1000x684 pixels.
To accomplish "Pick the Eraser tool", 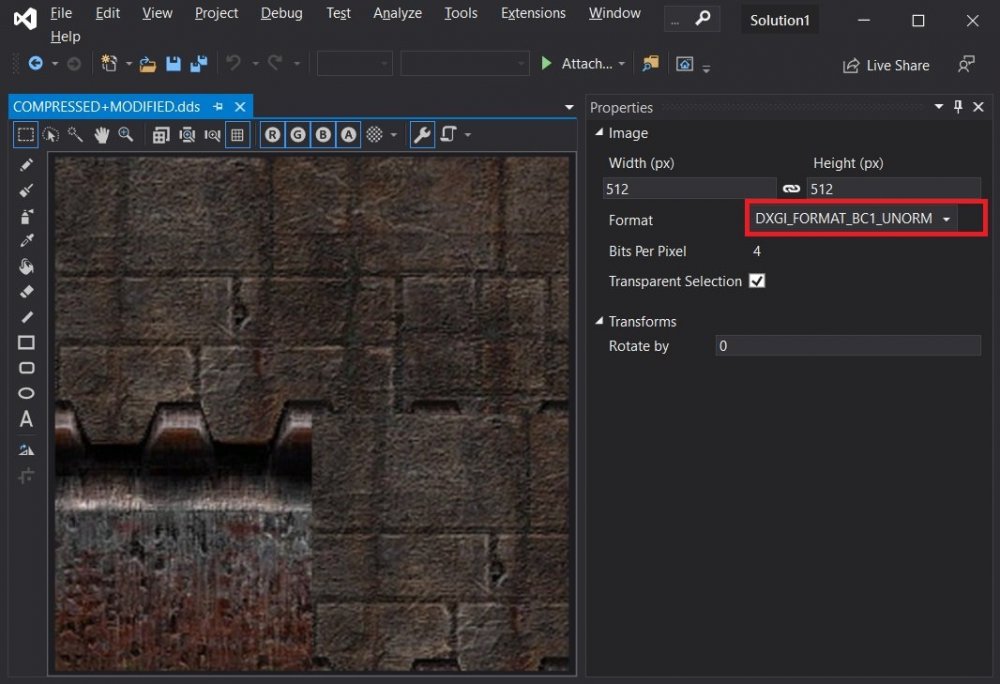I will (27, 291).
